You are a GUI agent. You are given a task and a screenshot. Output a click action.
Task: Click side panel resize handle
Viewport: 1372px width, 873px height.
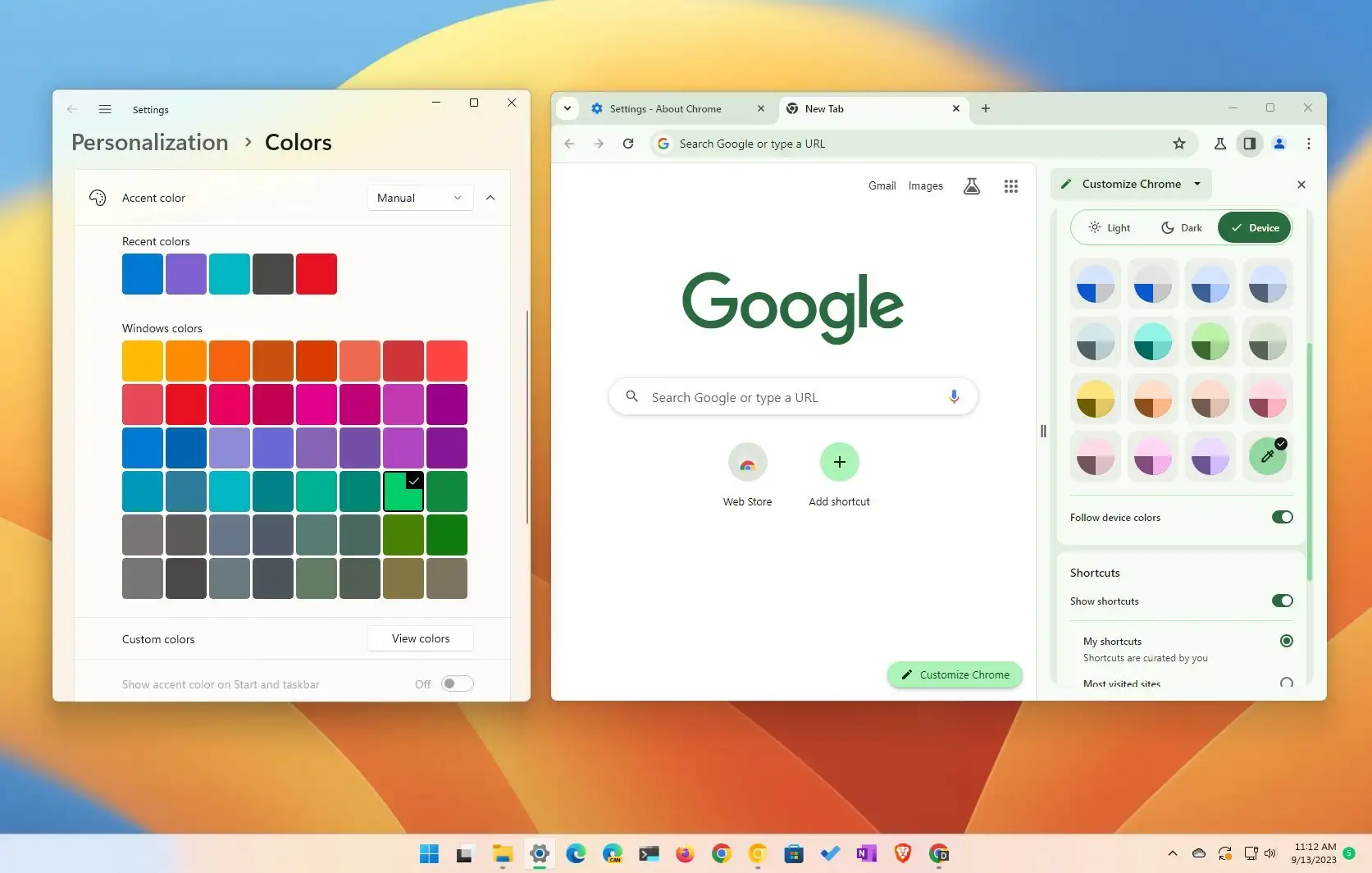click(1043, 432)
